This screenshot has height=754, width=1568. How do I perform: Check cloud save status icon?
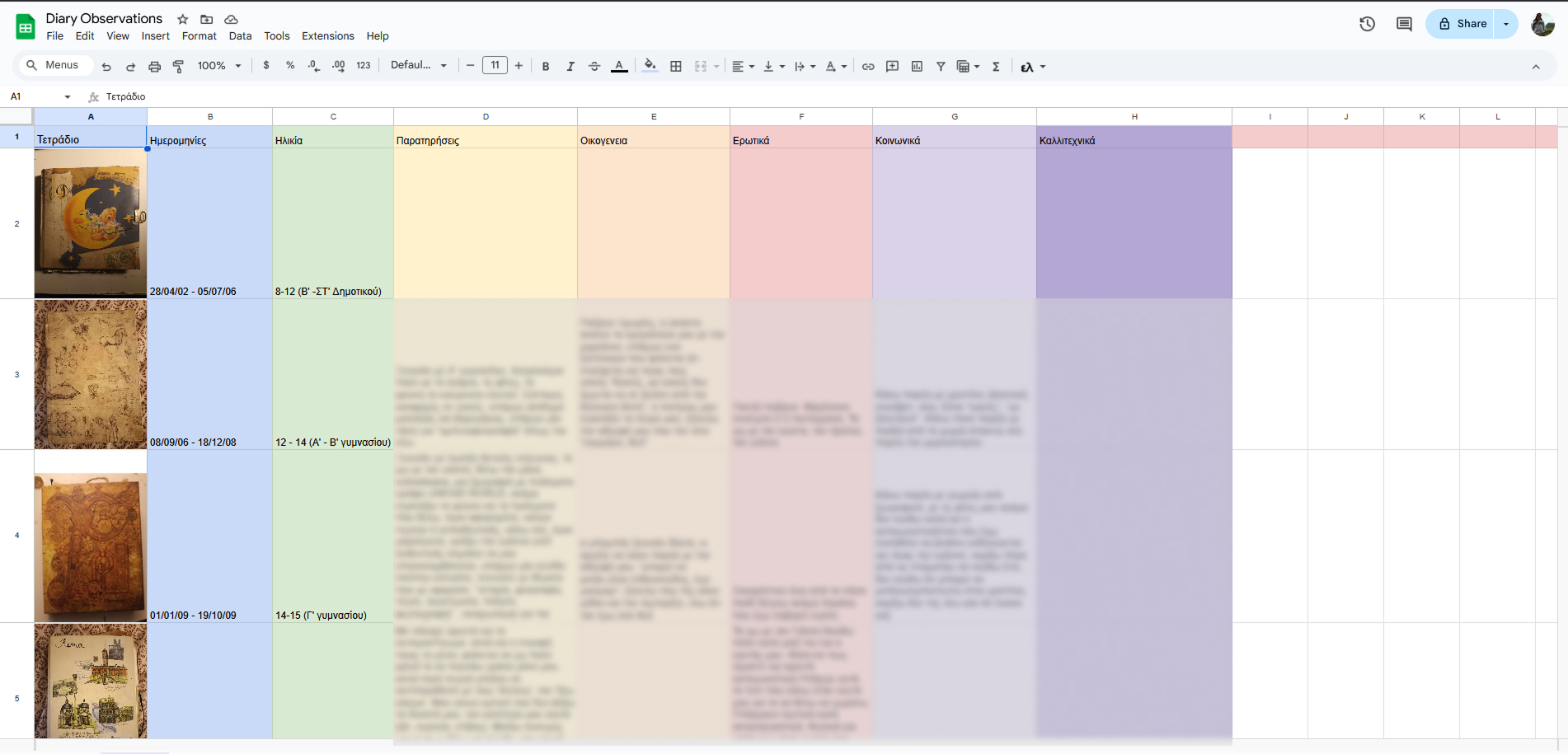[x=232, y=19]
